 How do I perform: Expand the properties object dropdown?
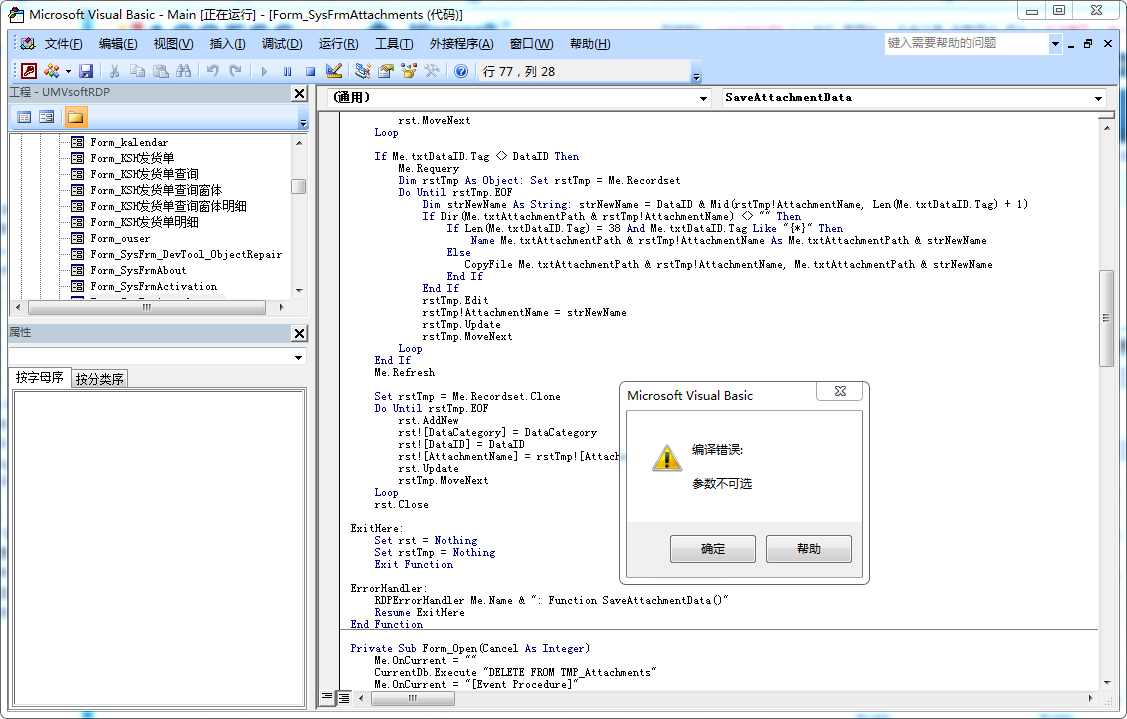coord(298,357)
